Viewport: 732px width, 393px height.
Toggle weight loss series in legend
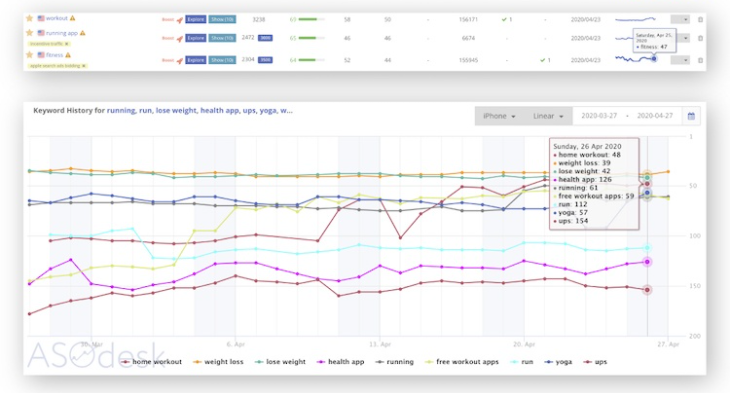218,362
